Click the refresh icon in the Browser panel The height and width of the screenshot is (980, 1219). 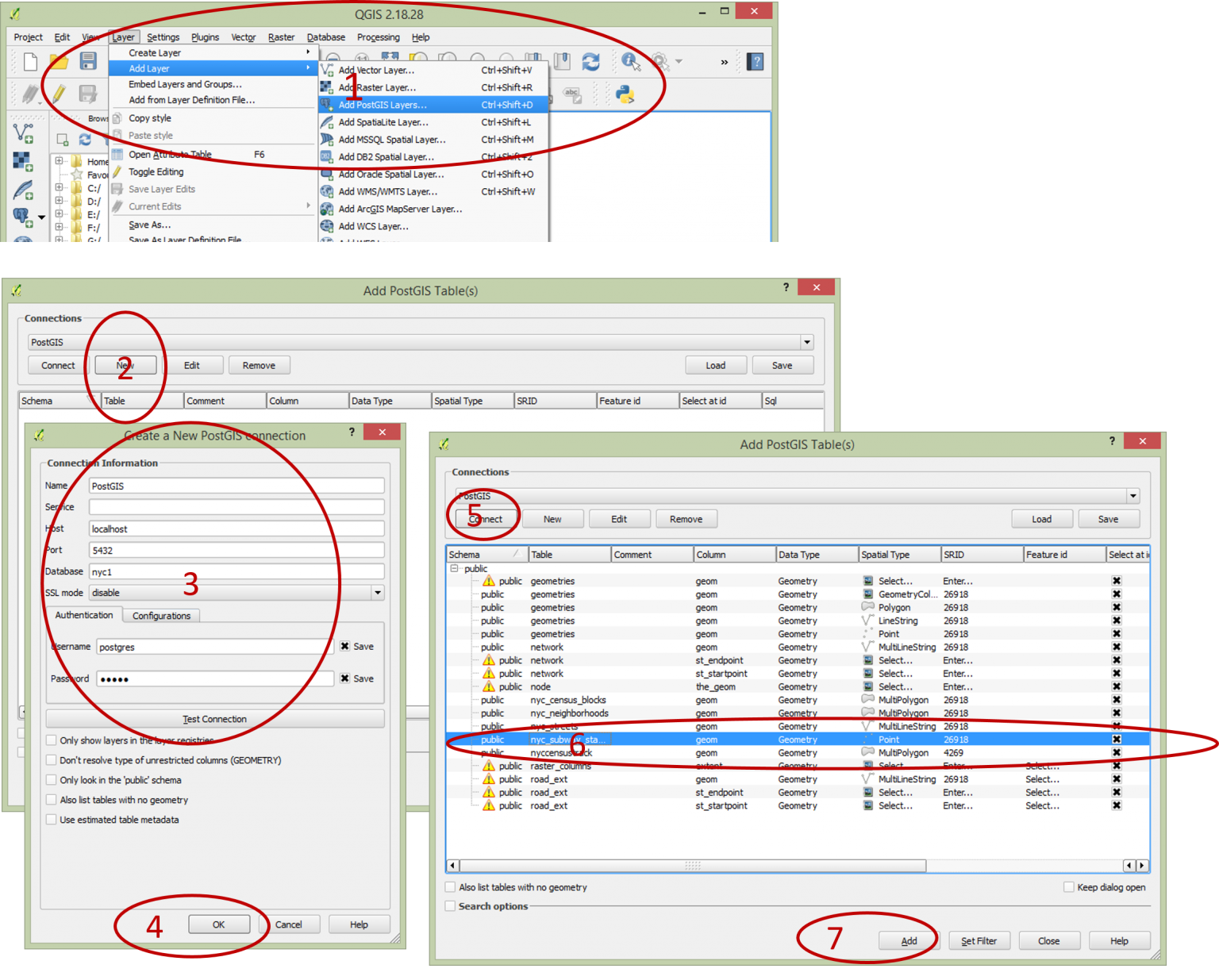(85, 140)
